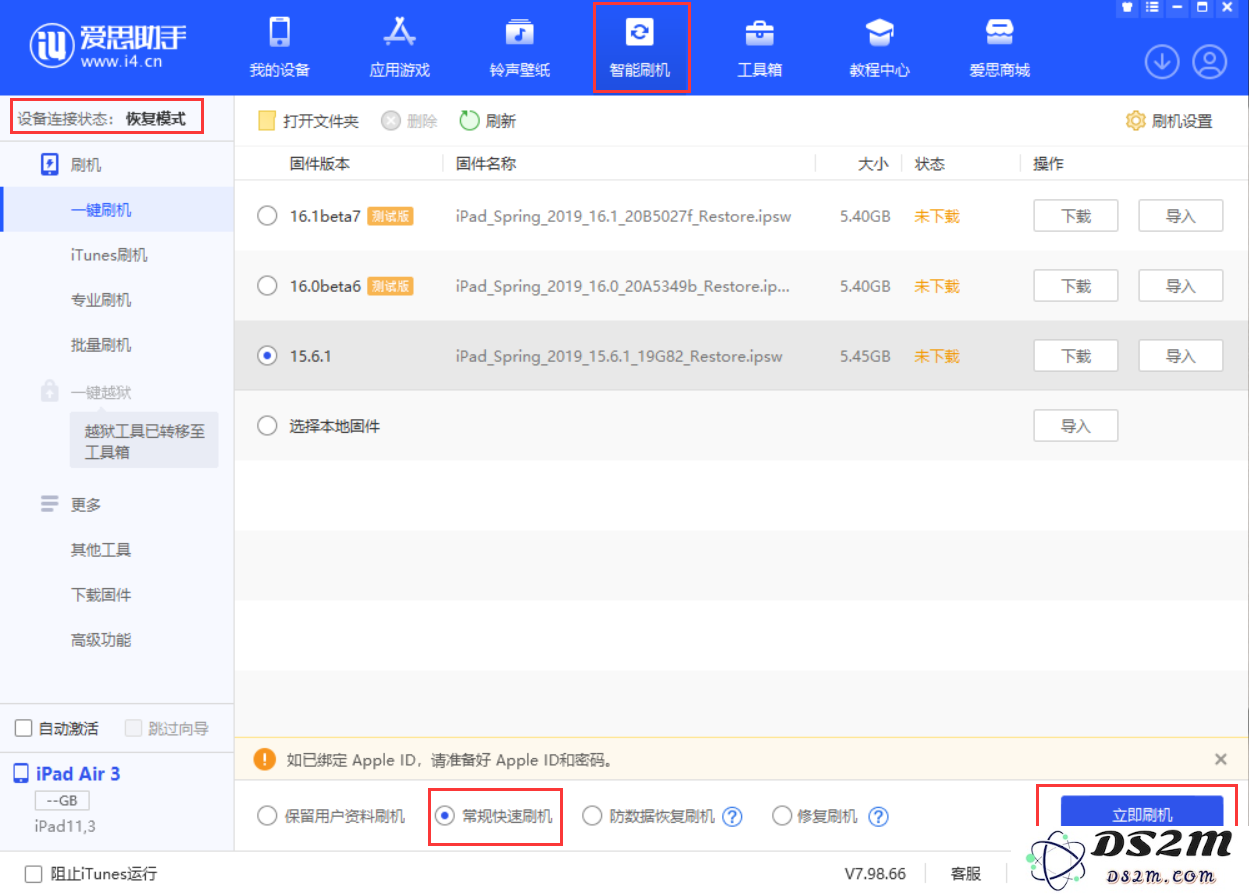Viewport: 1249px width, 894px height.
Task: Select iTunes刷机 in the sidebar
Action: (x=109, y=255)
